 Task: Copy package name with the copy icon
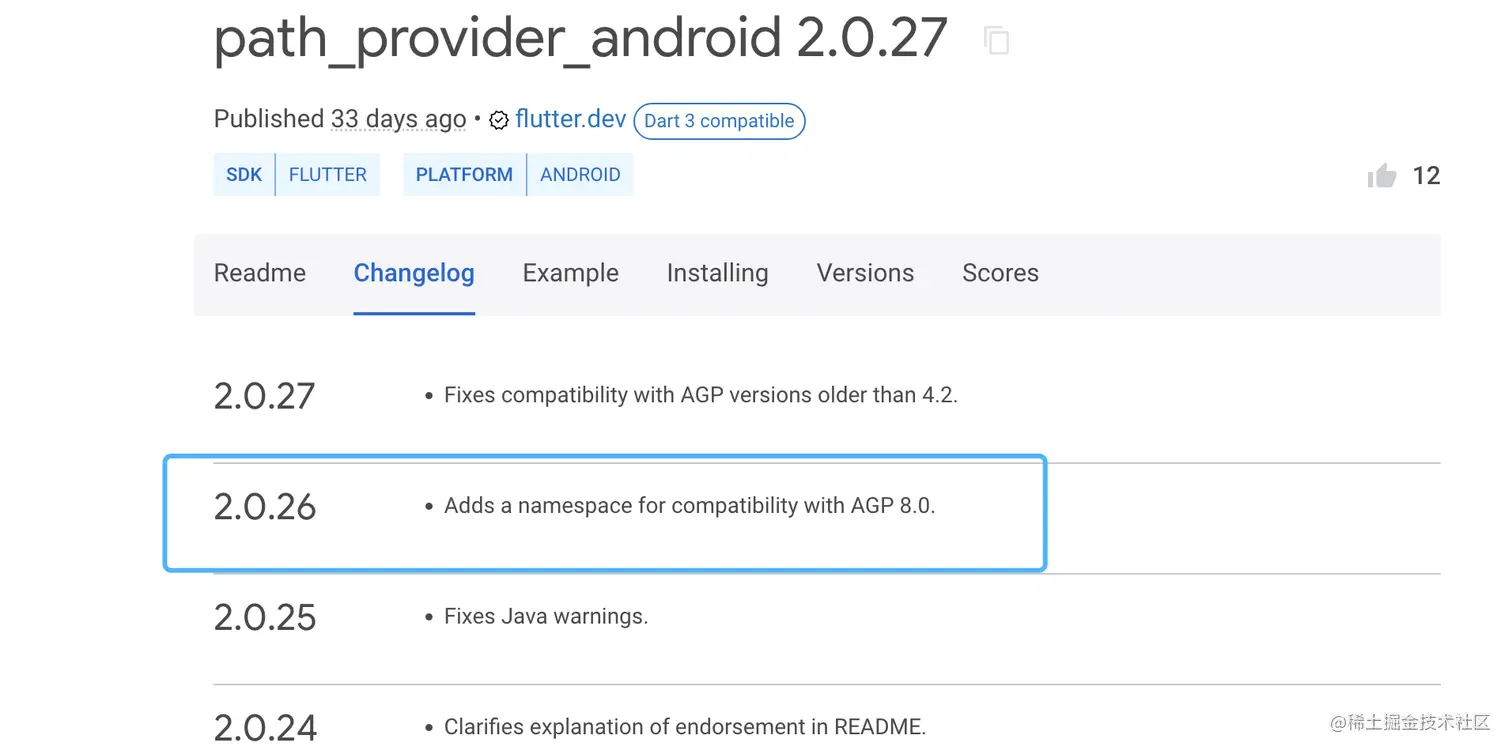click(996, 40)
